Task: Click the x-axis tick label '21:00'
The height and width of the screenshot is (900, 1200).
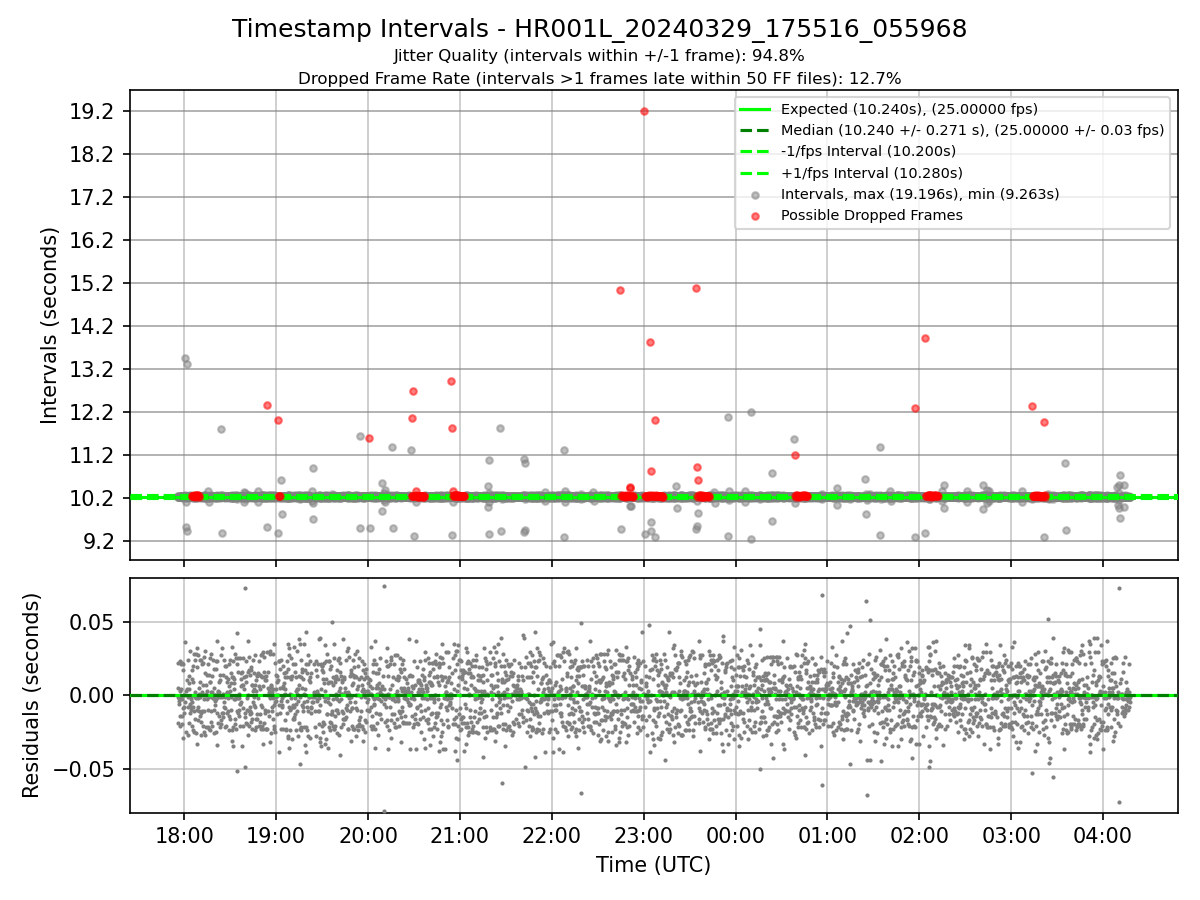Action: pyautogui.click(x=459, y=834)
